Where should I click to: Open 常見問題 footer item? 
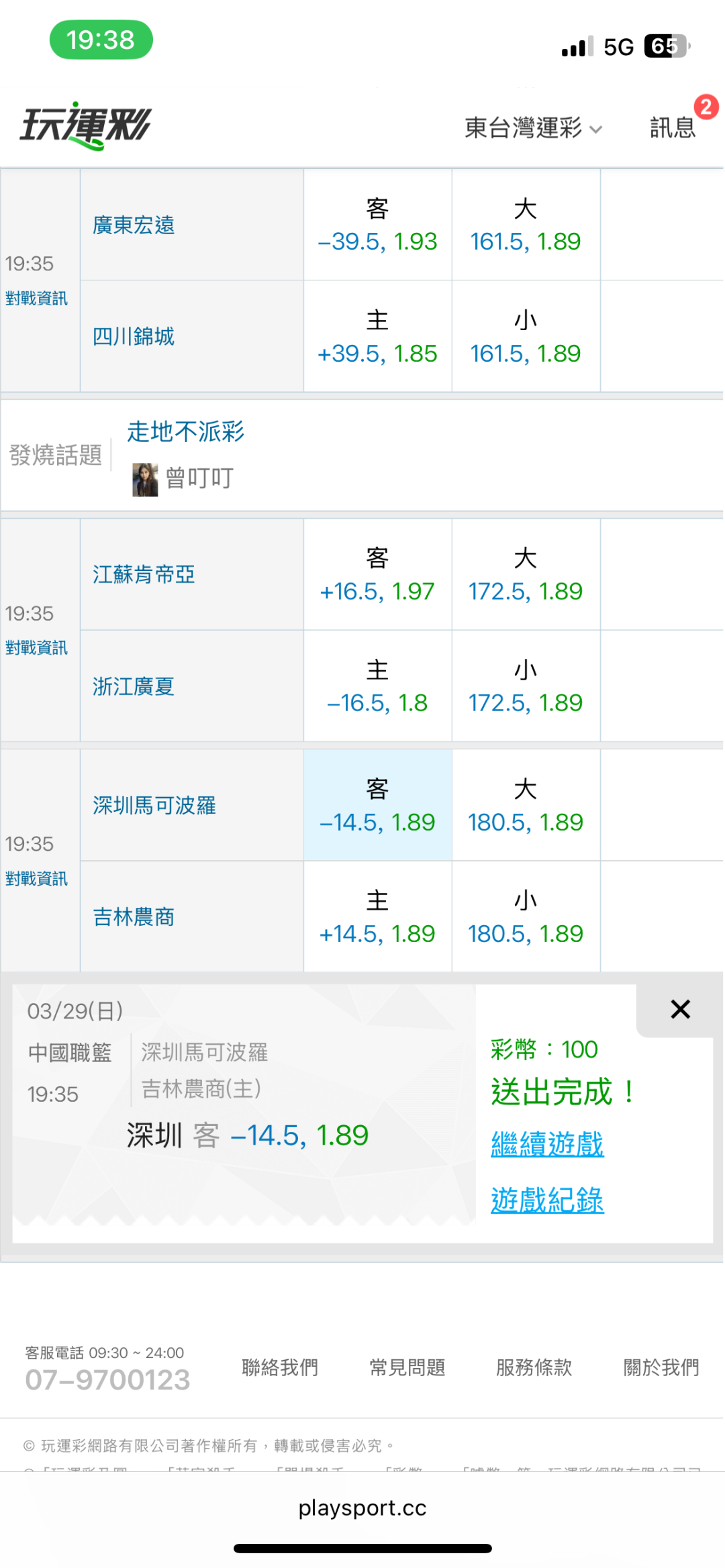pos(407,1367)
